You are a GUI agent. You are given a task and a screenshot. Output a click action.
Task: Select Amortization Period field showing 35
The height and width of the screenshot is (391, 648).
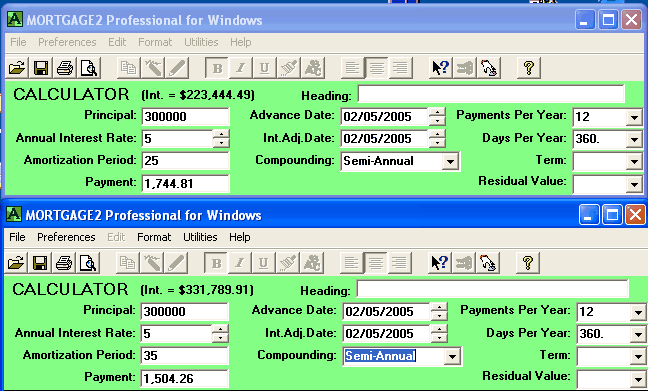184,355
